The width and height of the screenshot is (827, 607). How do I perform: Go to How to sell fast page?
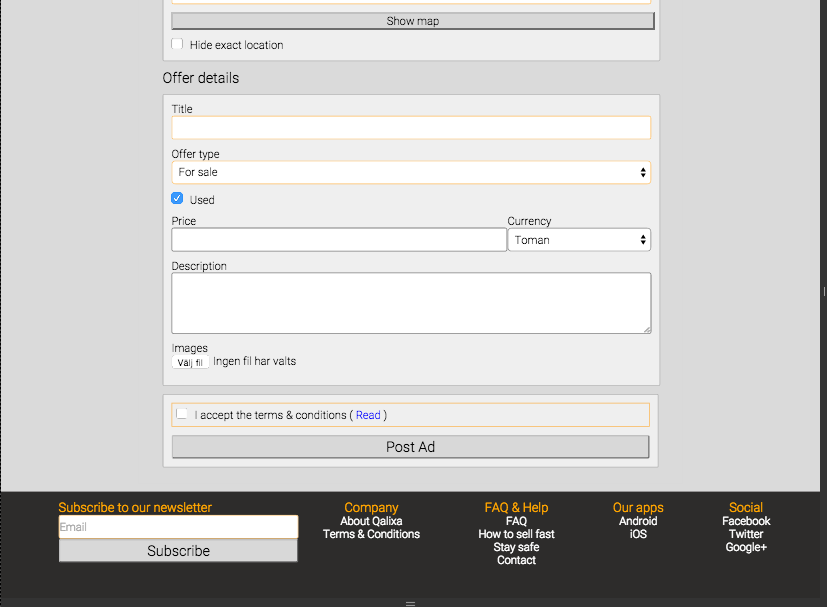(x=516, y=534)
